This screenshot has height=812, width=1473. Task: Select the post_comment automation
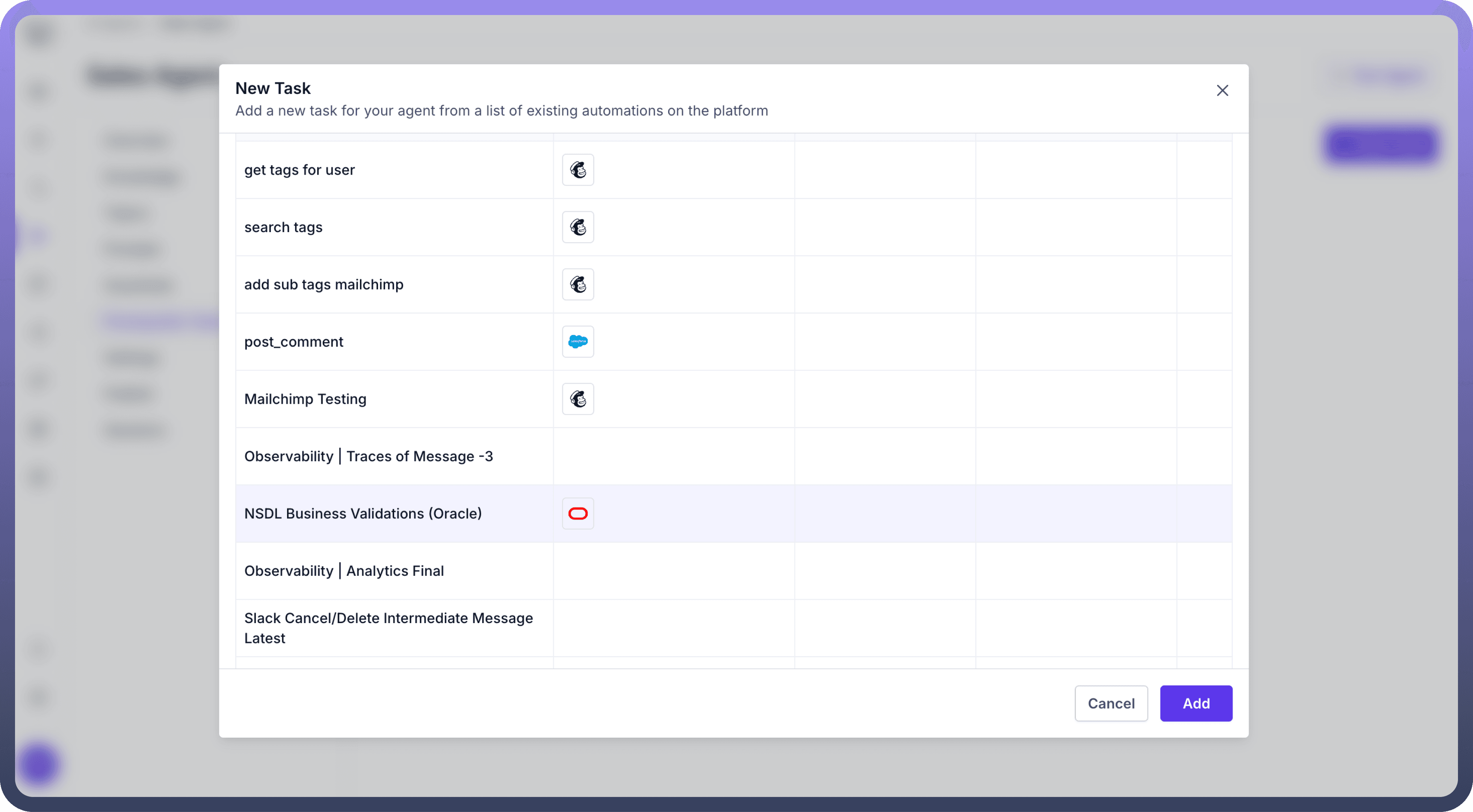[293, 342]
